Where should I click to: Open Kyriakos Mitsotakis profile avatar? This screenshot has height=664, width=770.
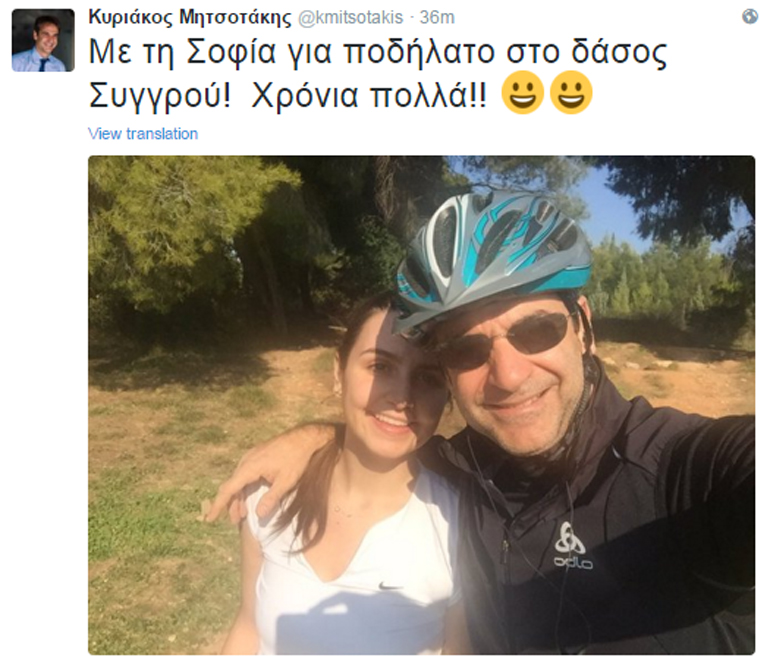click(43, 40)
